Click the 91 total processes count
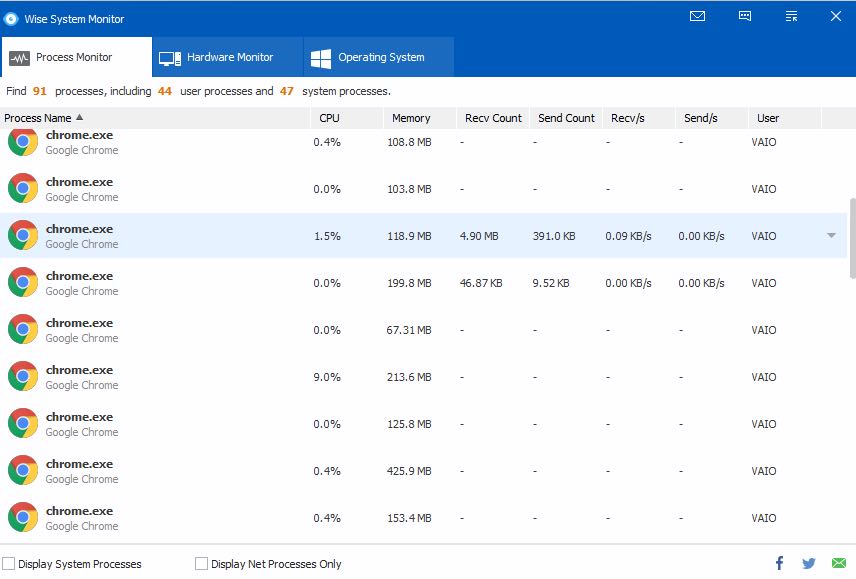The image size is (856, 579). pos(39,91)
